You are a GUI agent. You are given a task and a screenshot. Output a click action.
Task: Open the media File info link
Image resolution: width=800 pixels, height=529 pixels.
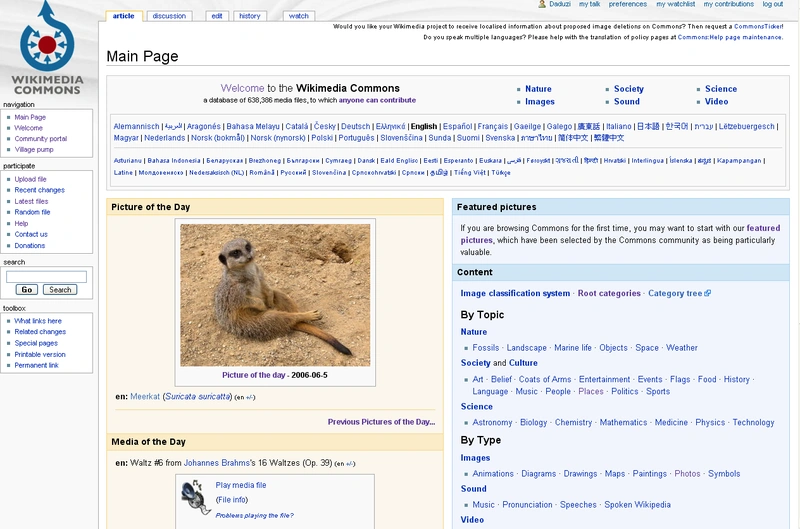click(232, 500)
